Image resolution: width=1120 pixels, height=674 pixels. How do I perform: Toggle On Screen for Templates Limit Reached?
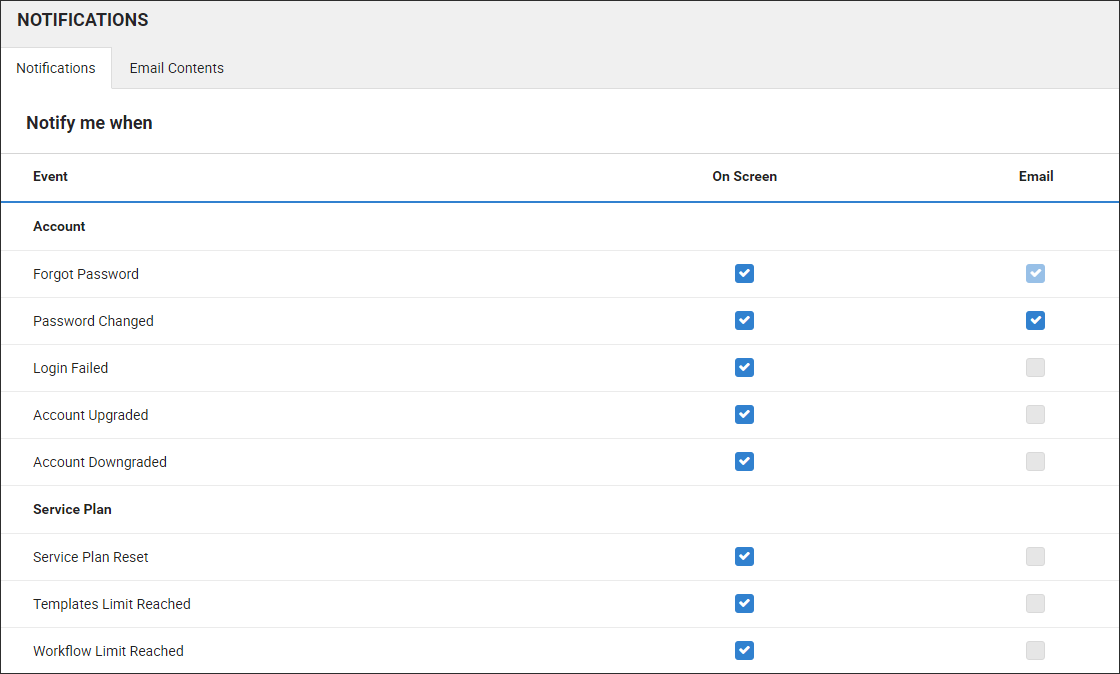point(744,604)
